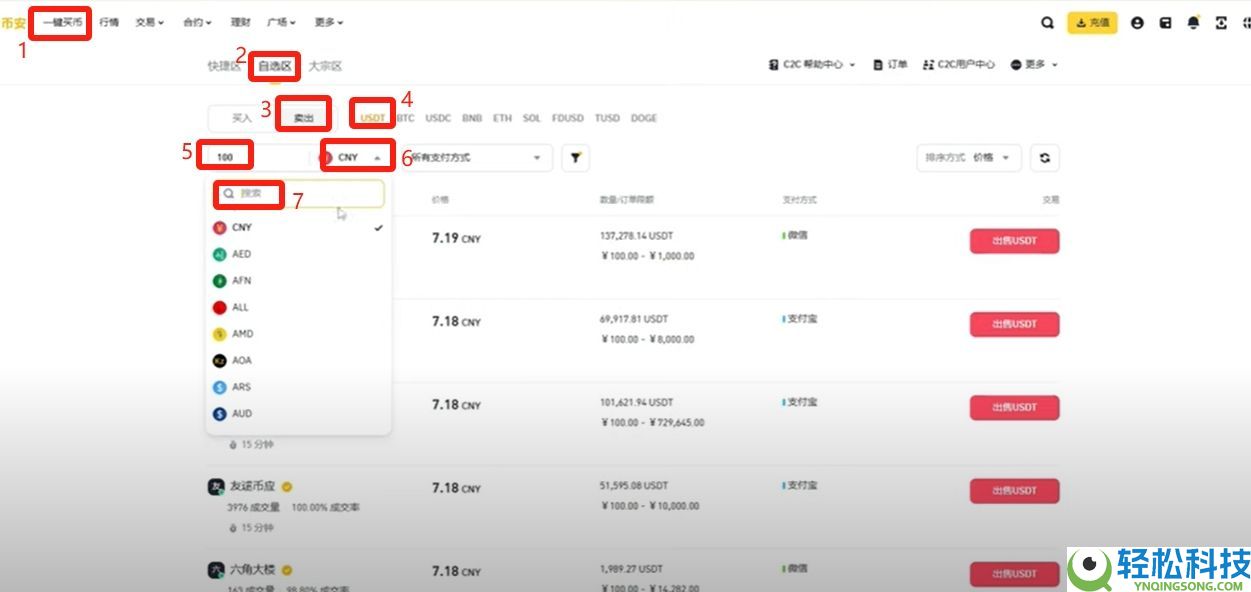Click the WeChat payment icon on first listing
1251x592 pixels.
pyautogui.click(x=784, y=234)
